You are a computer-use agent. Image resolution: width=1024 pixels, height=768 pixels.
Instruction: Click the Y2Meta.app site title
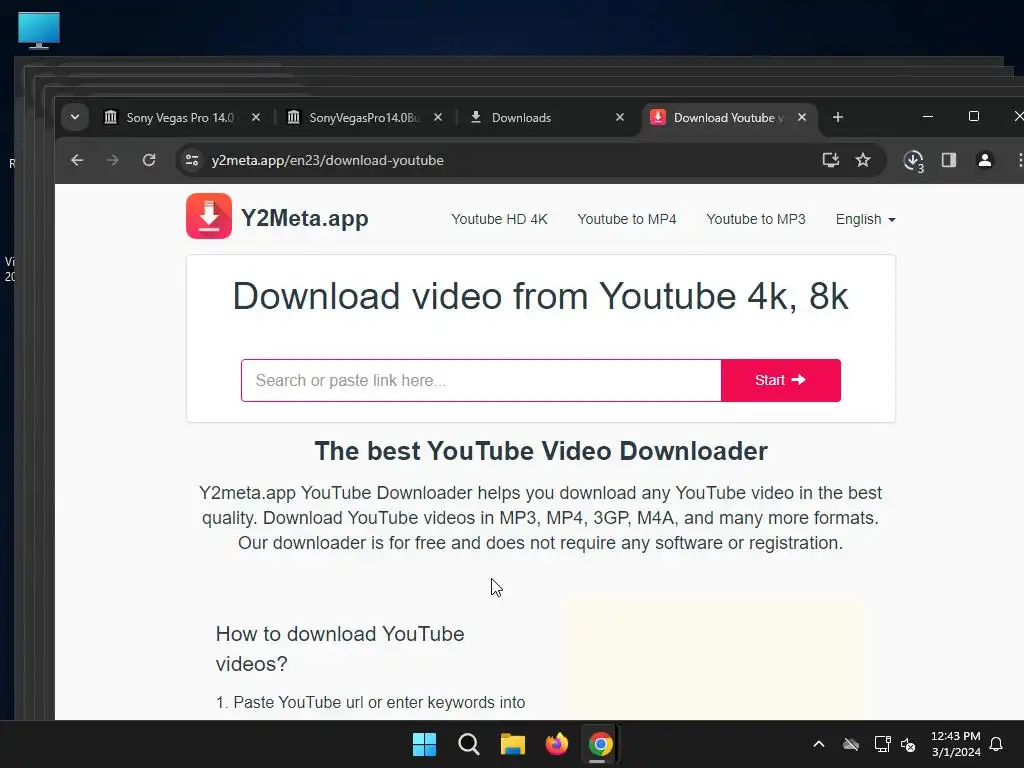(x=305, y=217)
